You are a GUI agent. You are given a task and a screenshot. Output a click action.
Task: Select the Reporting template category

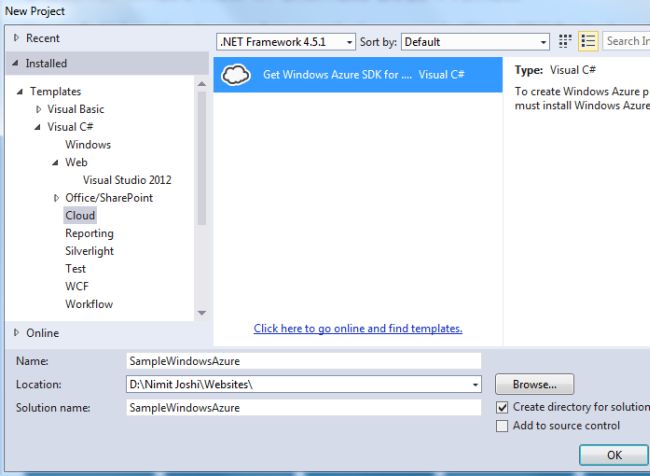[89, 233]
